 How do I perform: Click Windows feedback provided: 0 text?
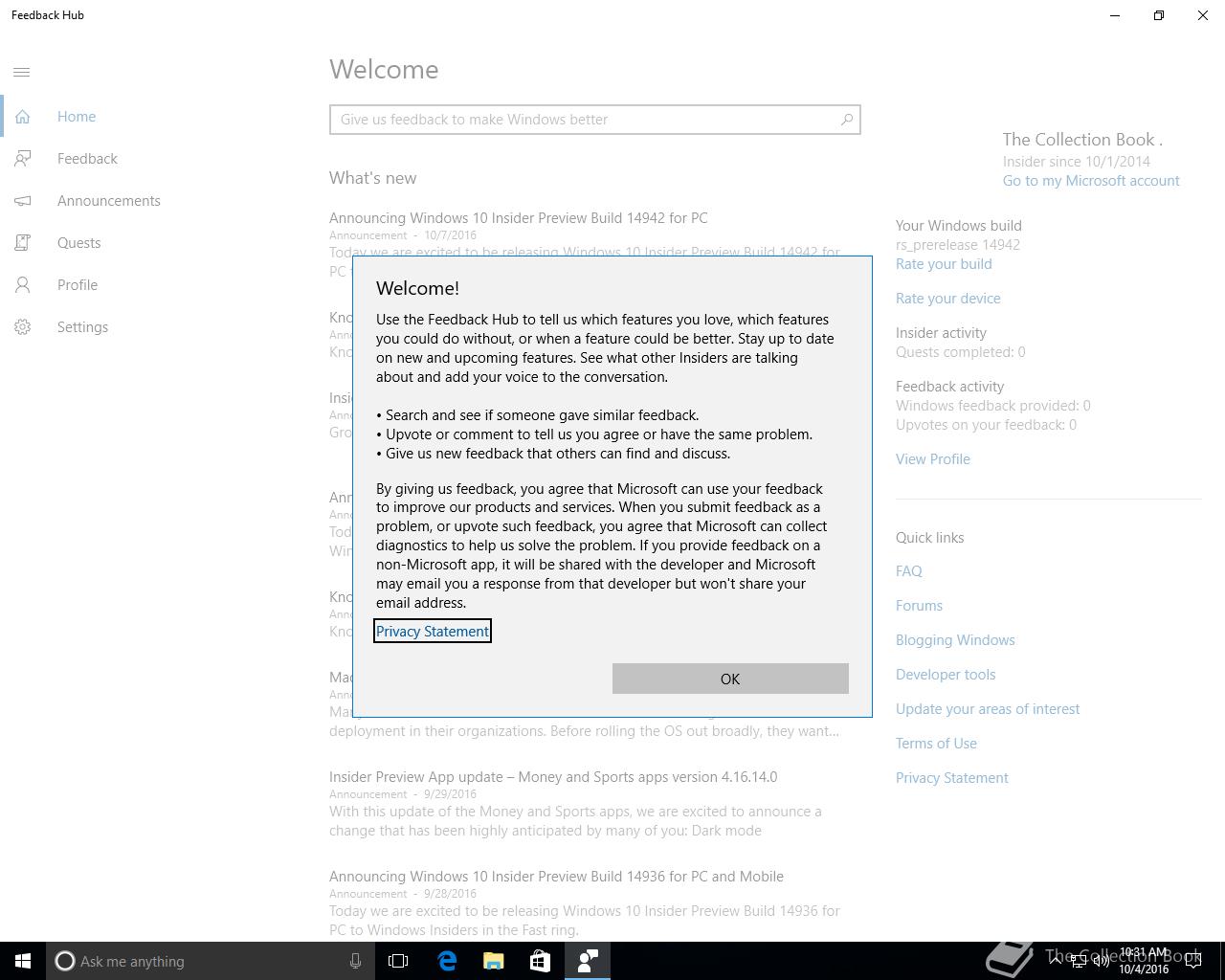(x=992, y=406)
